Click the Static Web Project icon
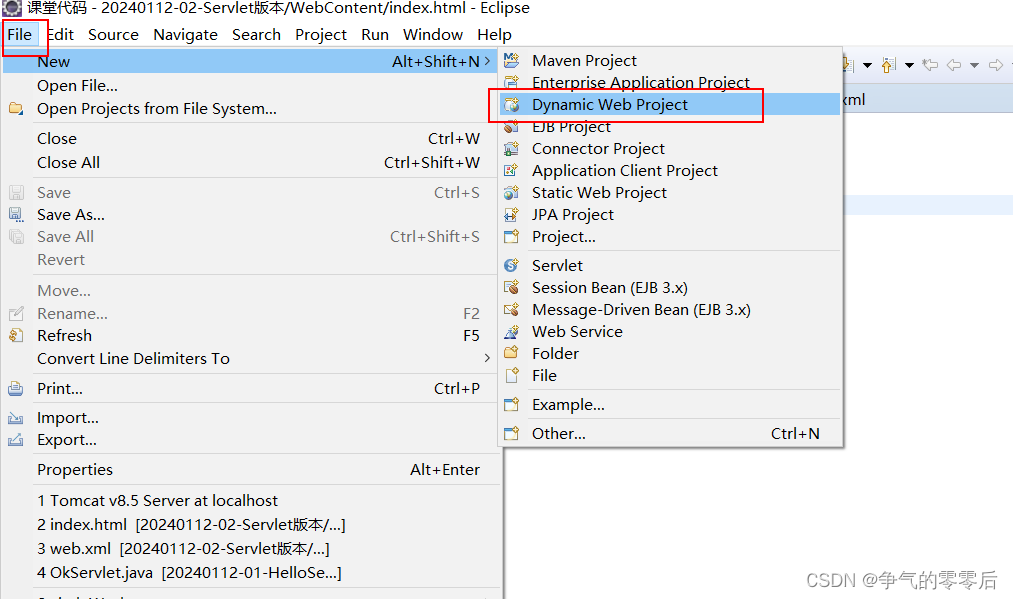Image resolution: width=1013 pixels, height=599 pixels. coord(512,193)
